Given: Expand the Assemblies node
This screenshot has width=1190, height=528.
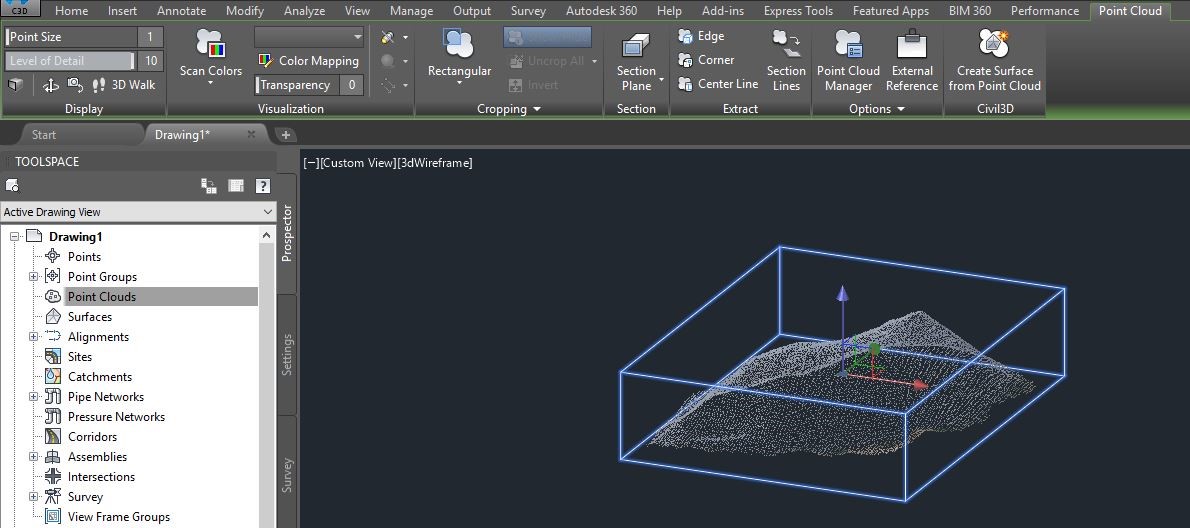Looking at the screenshot, I should pos(33,457).
